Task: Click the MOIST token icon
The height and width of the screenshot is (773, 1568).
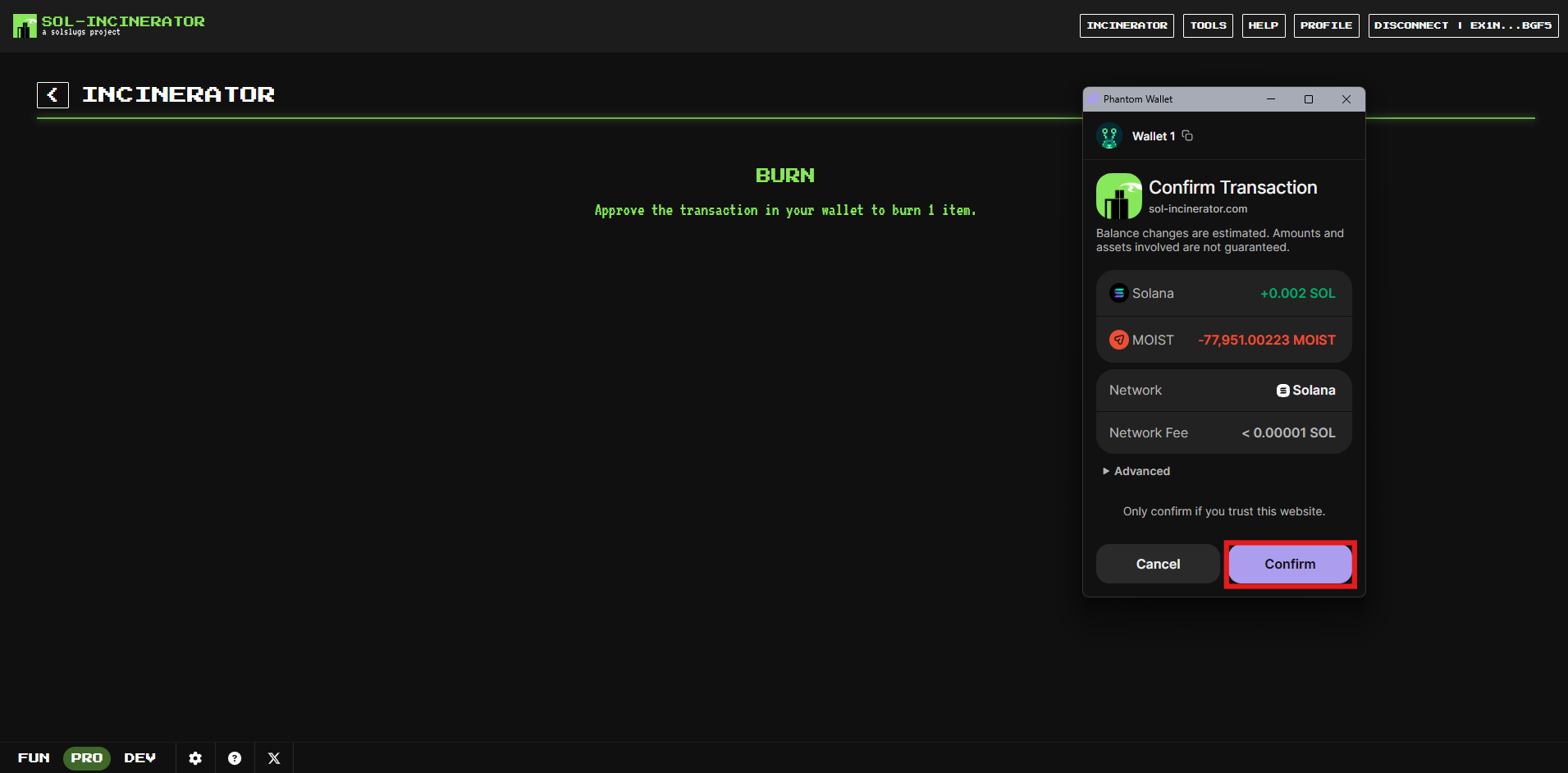Action: click(1118, 340)
